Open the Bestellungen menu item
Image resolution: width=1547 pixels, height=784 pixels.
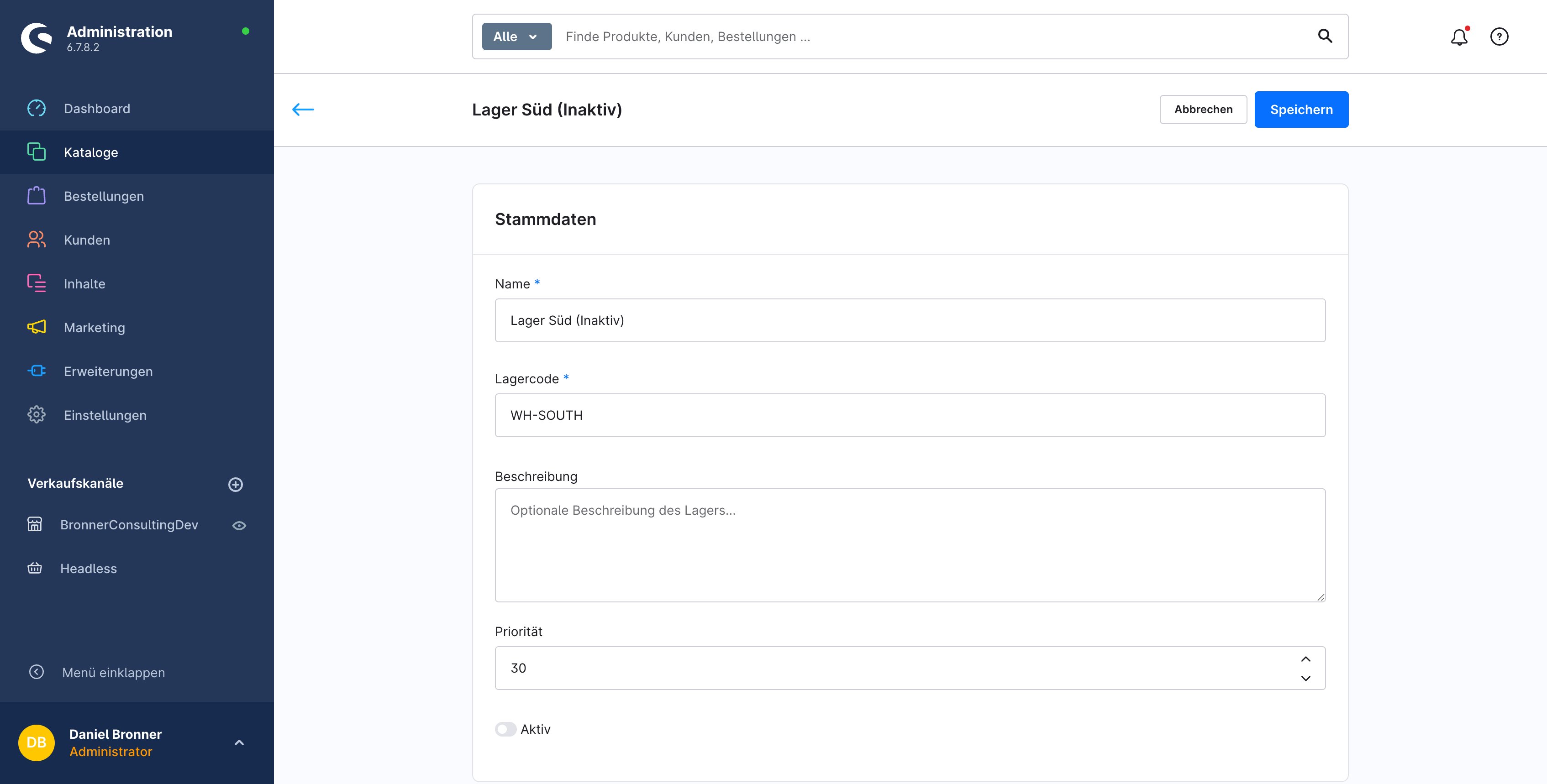pos(103,196)
